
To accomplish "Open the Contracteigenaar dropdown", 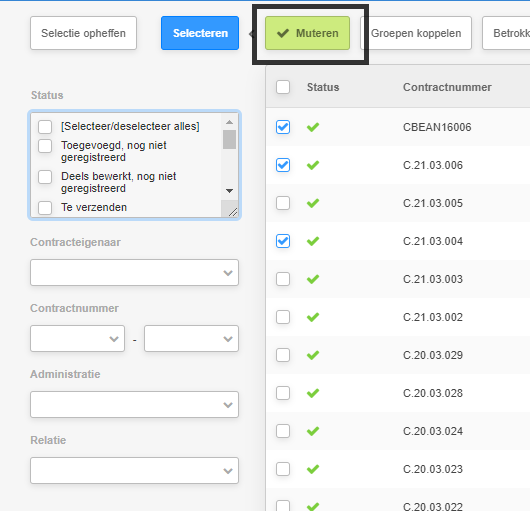I will (135, 273).
